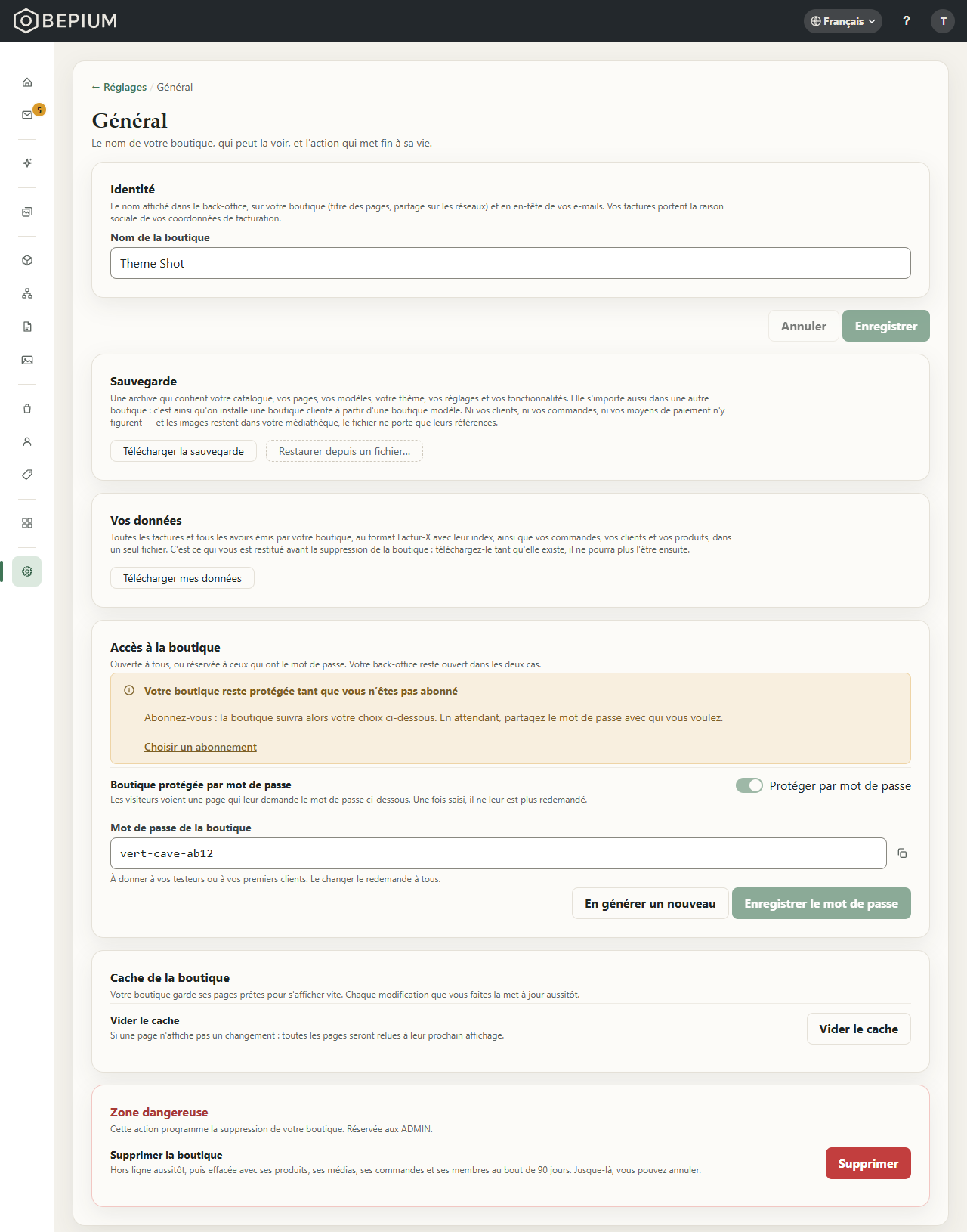Click the sparkle AI icon in sidebar
This screenshot has width=967, height=1232.
point(27,163)
